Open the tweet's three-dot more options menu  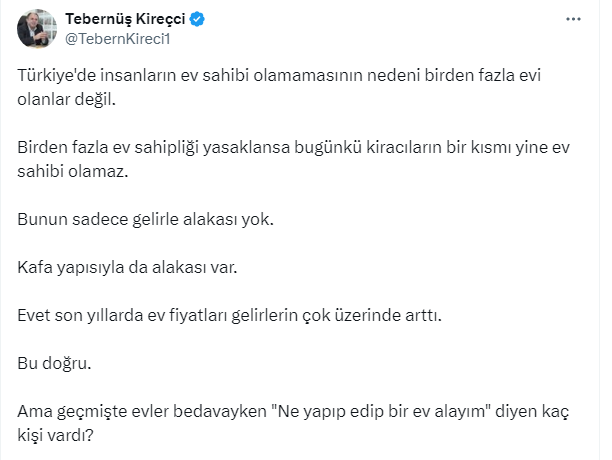[571, 19]
